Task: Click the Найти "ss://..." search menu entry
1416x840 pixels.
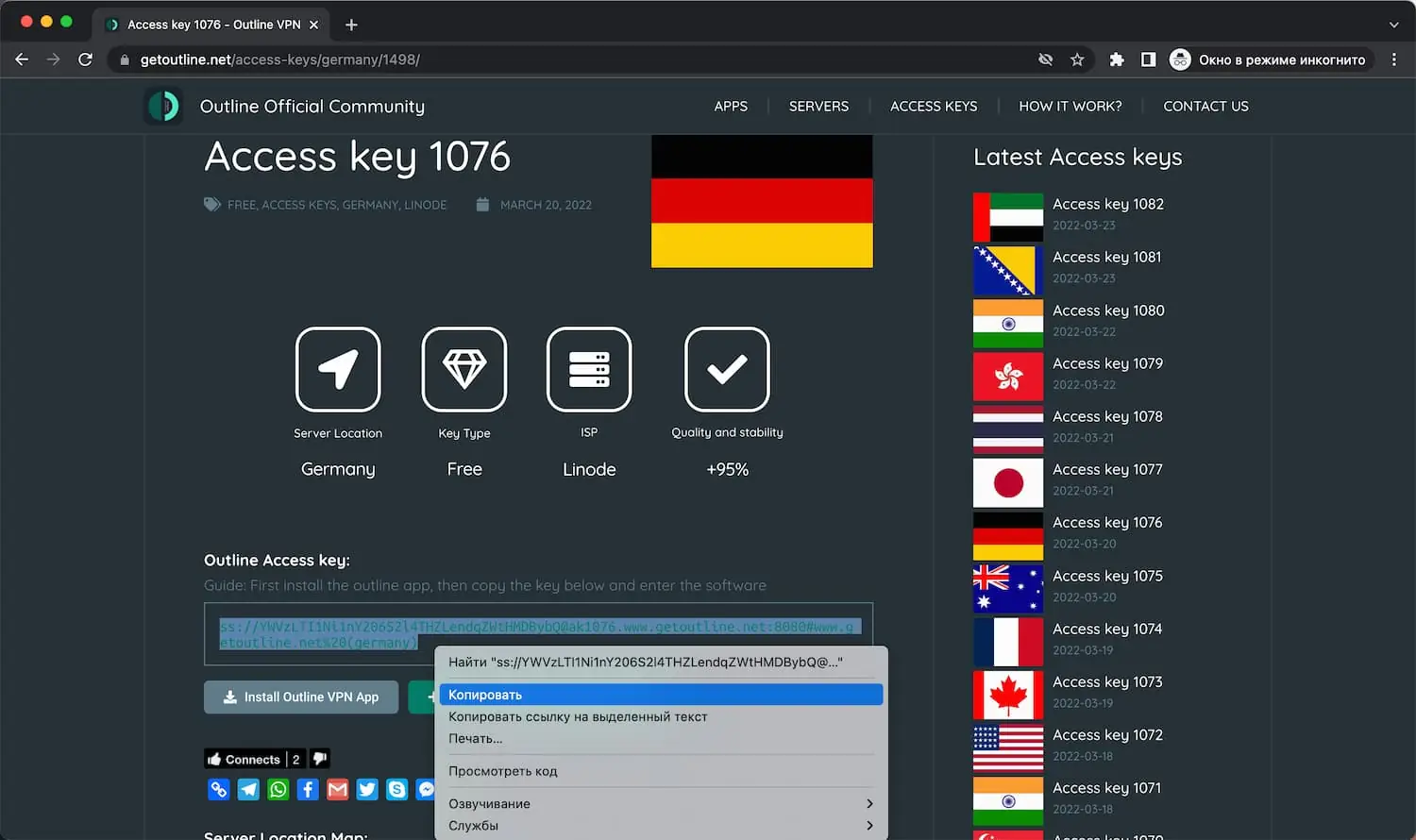Action: click(x=661, y=662)
